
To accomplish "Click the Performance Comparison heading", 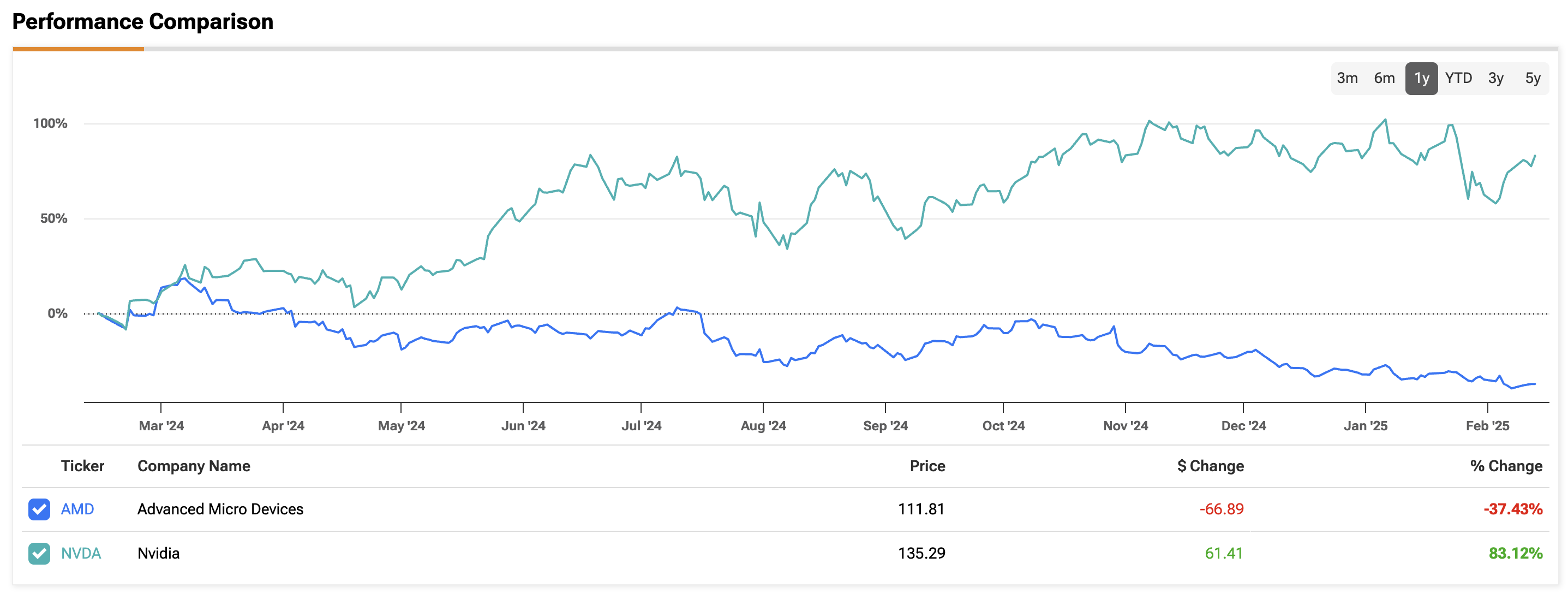I will tap(143, 22).
